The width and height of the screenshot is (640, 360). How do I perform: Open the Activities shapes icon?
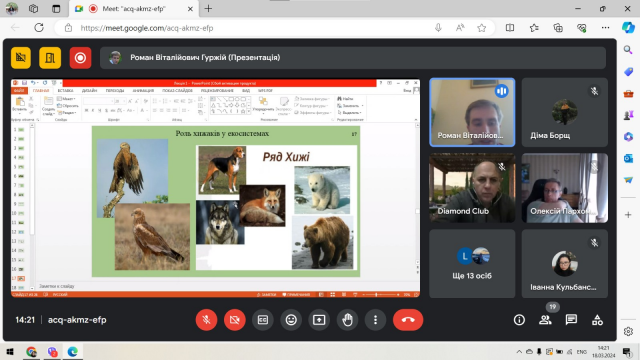tap(597, 320)
